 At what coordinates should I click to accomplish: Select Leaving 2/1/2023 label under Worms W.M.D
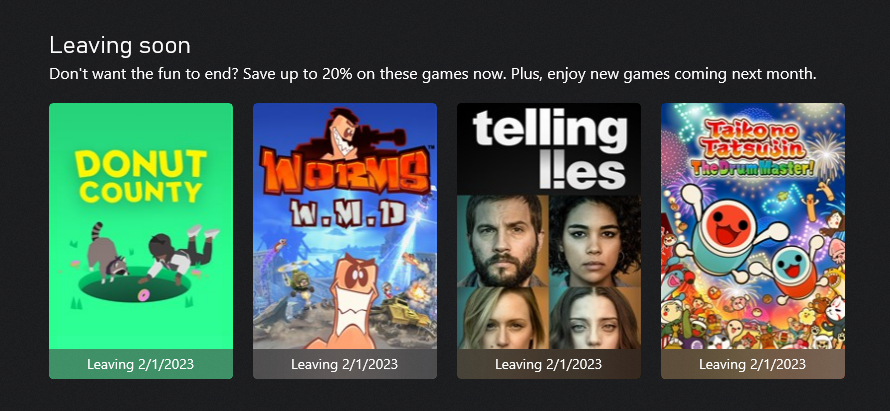pos(345,364)
